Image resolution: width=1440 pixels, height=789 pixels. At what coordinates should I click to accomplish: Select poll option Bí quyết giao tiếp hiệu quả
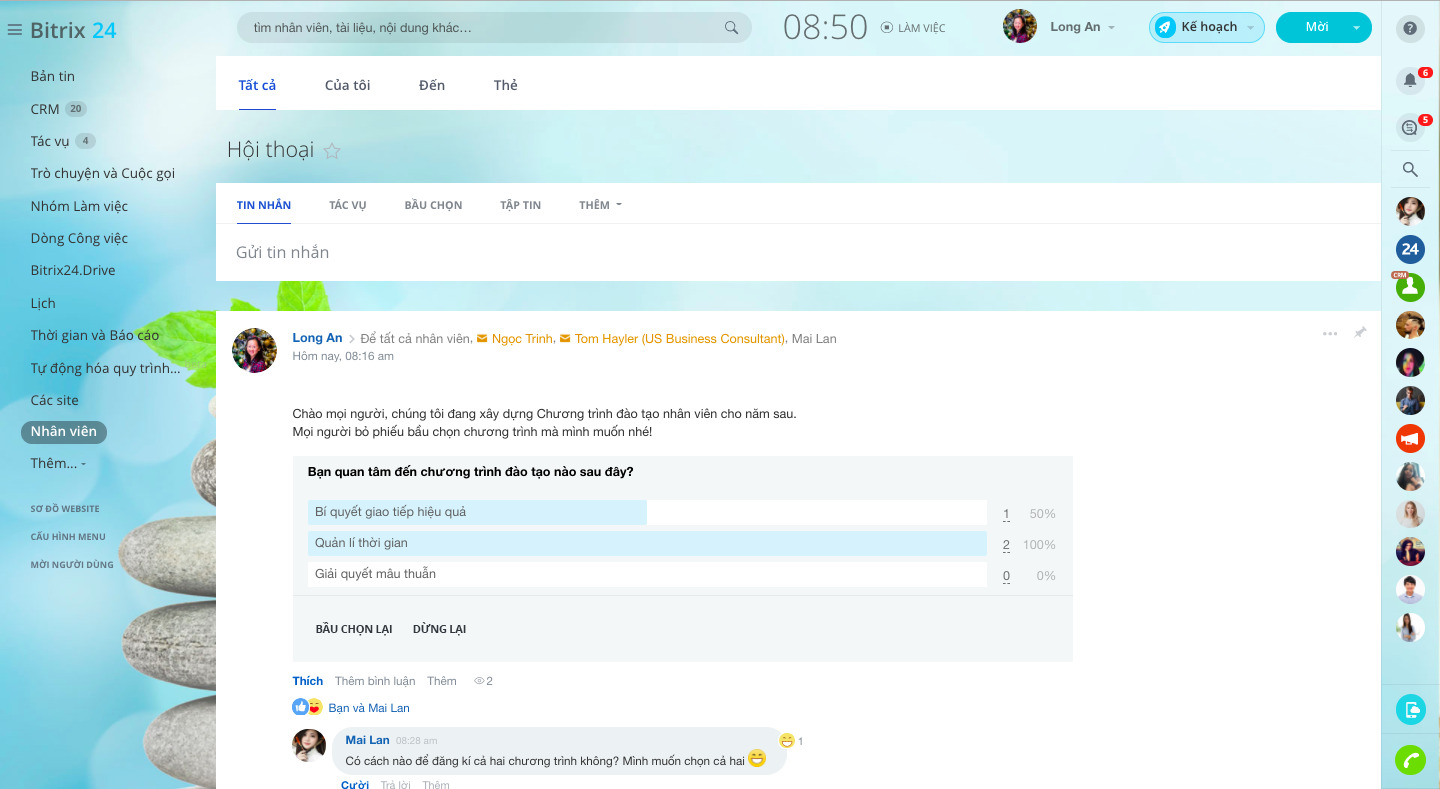click(x=647, y=512)
